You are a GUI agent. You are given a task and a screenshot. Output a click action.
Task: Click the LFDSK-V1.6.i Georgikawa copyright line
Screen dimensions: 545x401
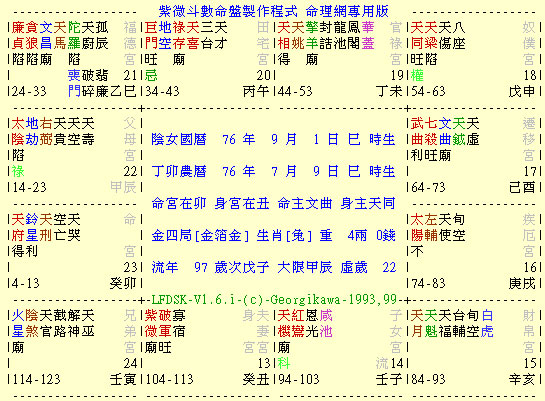point(274,299)
